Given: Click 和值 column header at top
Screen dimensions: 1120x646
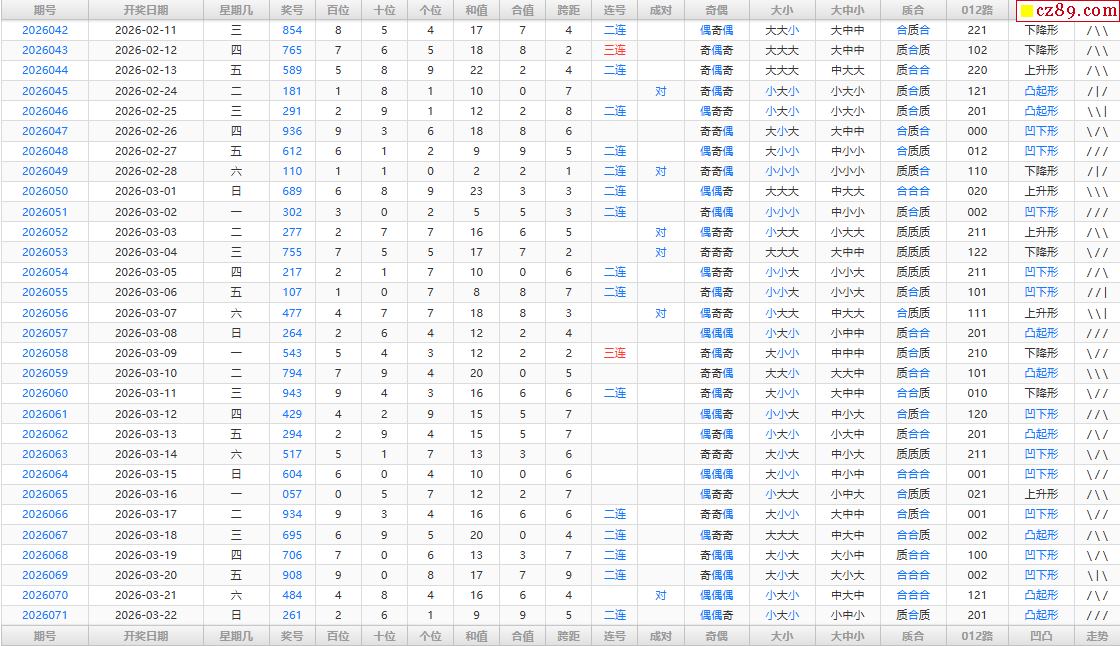Looking at the screenshot, I should (476, 10).
